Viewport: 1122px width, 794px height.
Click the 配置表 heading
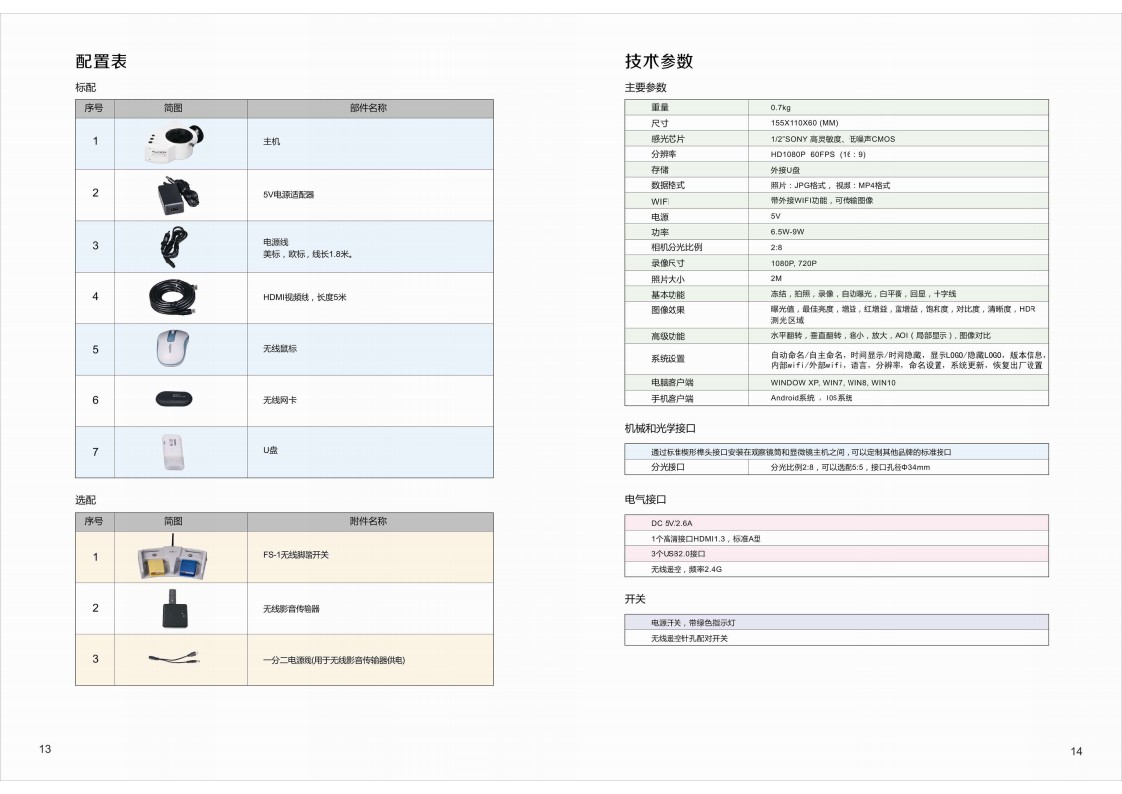(x=101, y=62)
